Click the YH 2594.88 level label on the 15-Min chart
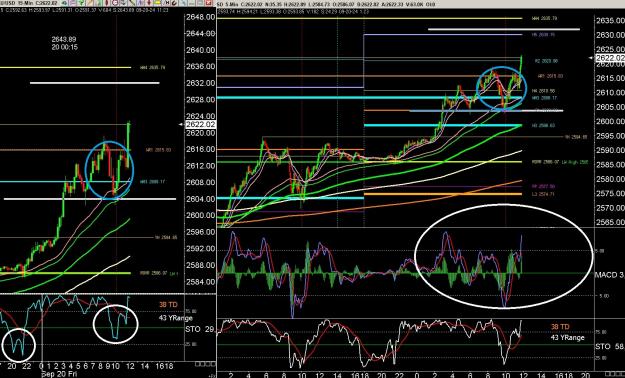Viewport: 625px width, 378px height. [166, 238]
